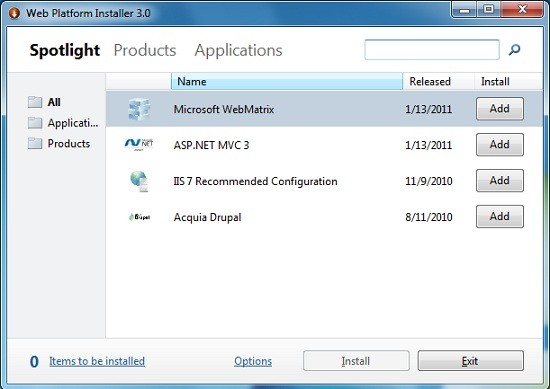
Task: Select the IIS 7 Recommended Configuration text
Action: (255, 181)
